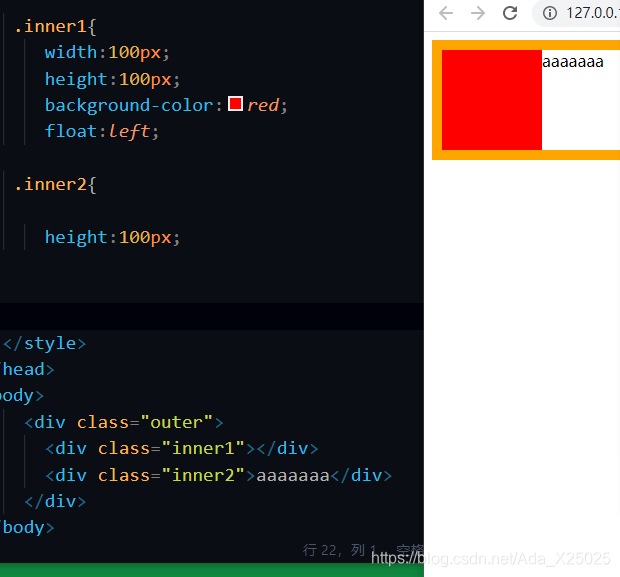The image size is (620, 577).
Task: Open the site info icon in the address bar
Action: (x=550, y=13)
